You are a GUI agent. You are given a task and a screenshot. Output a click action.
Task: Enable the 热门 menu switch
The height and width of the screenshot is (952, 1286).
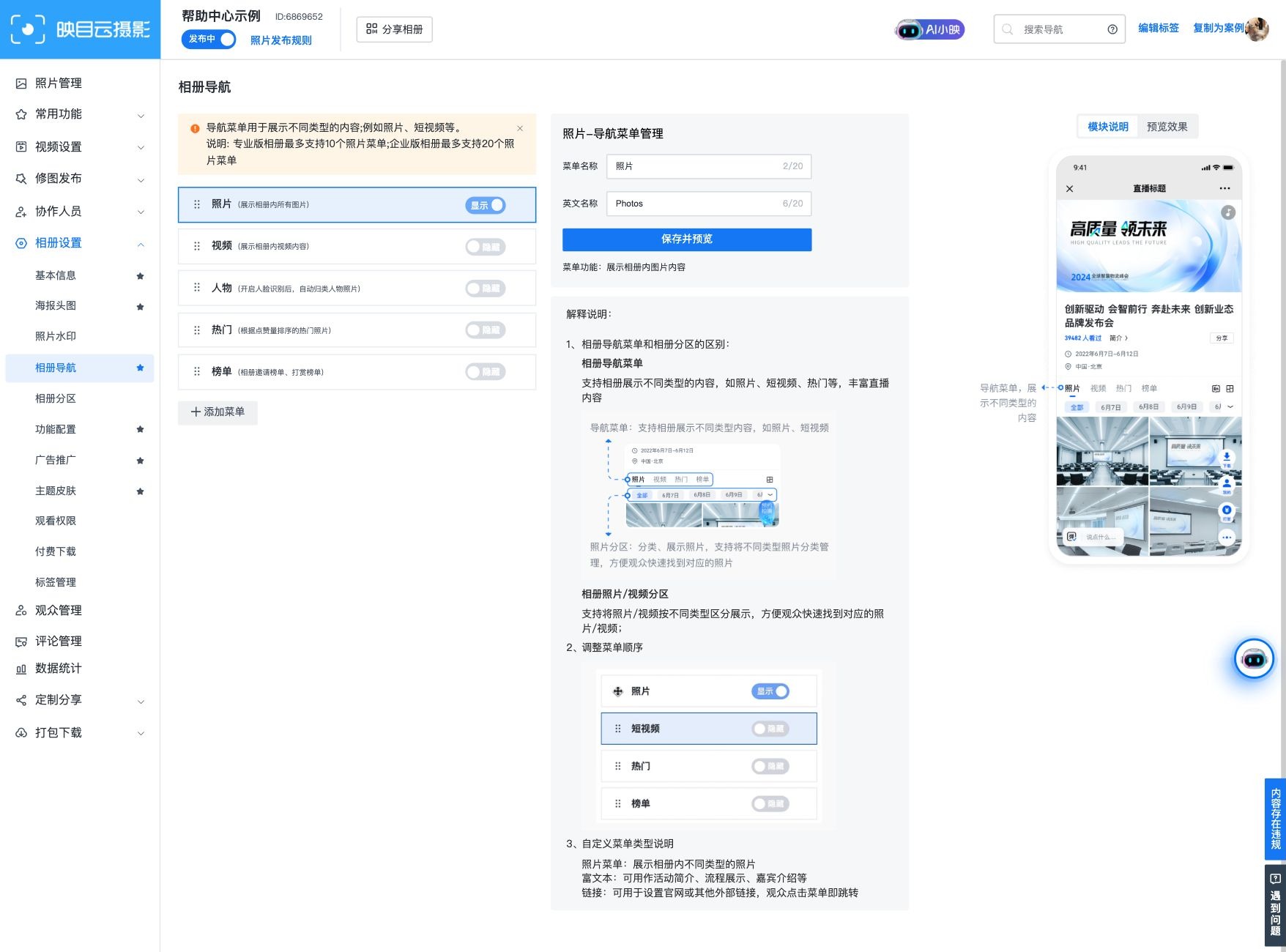tap(485, 331)
